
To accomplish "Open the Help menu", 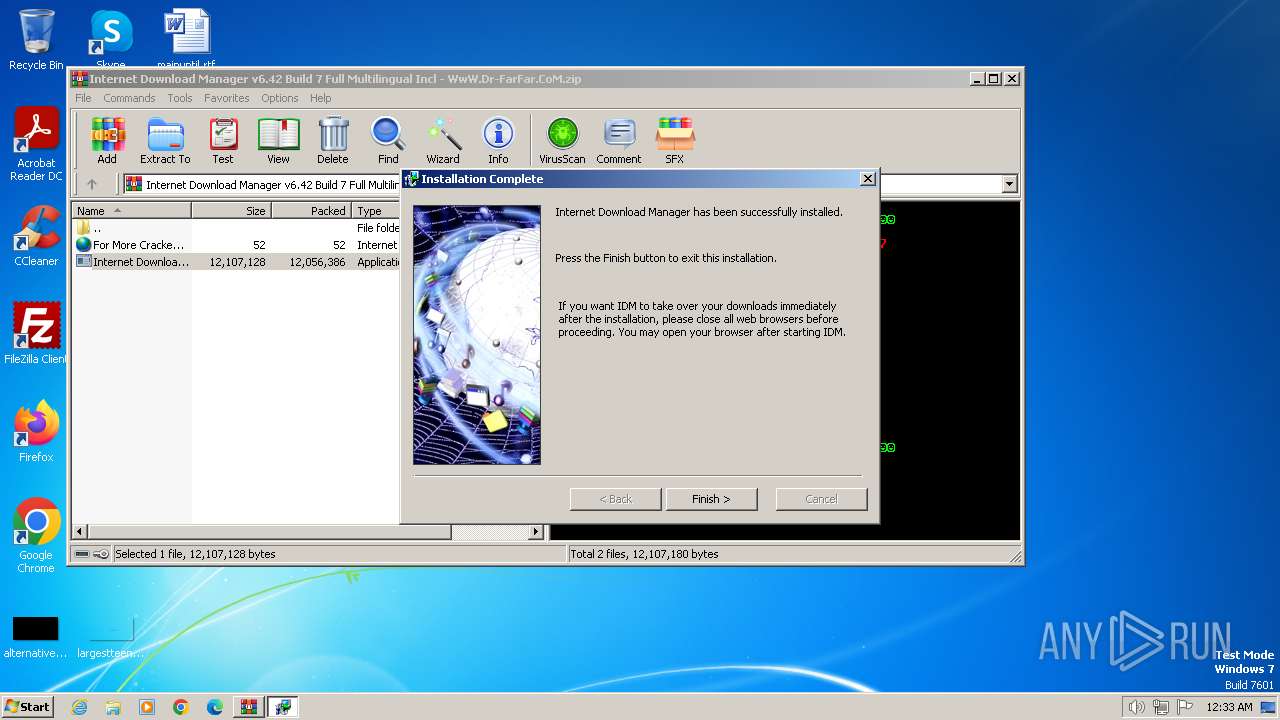I will click(320, 98).
